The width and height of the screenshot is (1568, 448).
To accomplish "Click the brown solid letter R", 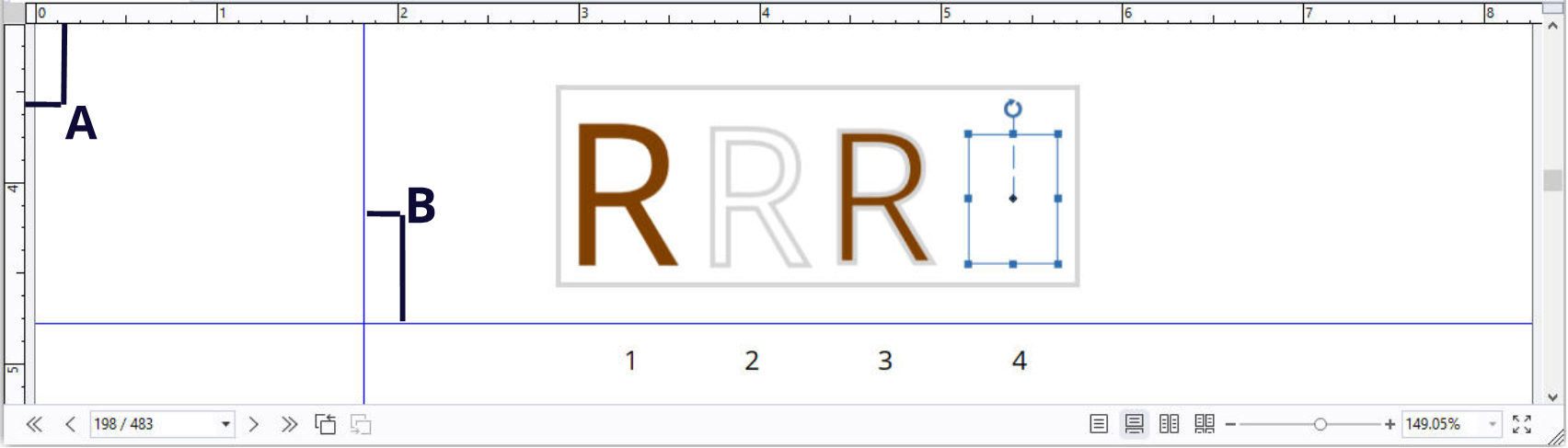I will (x=626, y=196).
